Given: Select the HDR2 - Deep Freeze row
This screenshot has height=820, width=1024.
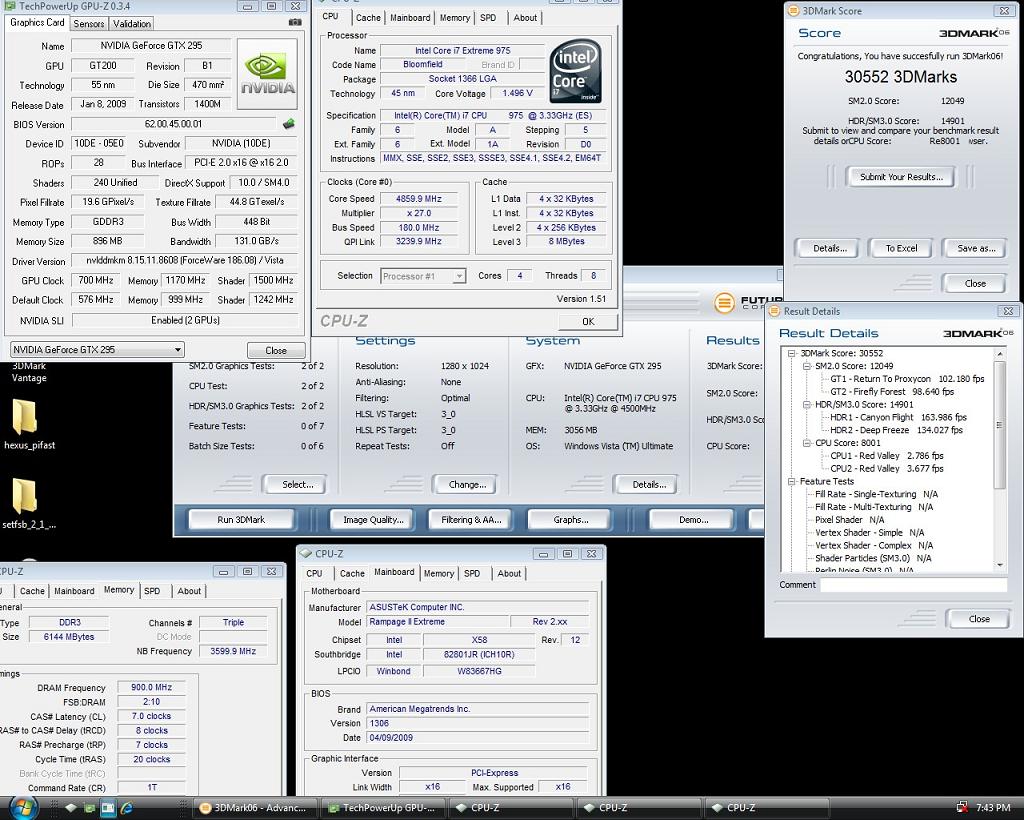Looking at the screenshot, I should coord(895,430).
